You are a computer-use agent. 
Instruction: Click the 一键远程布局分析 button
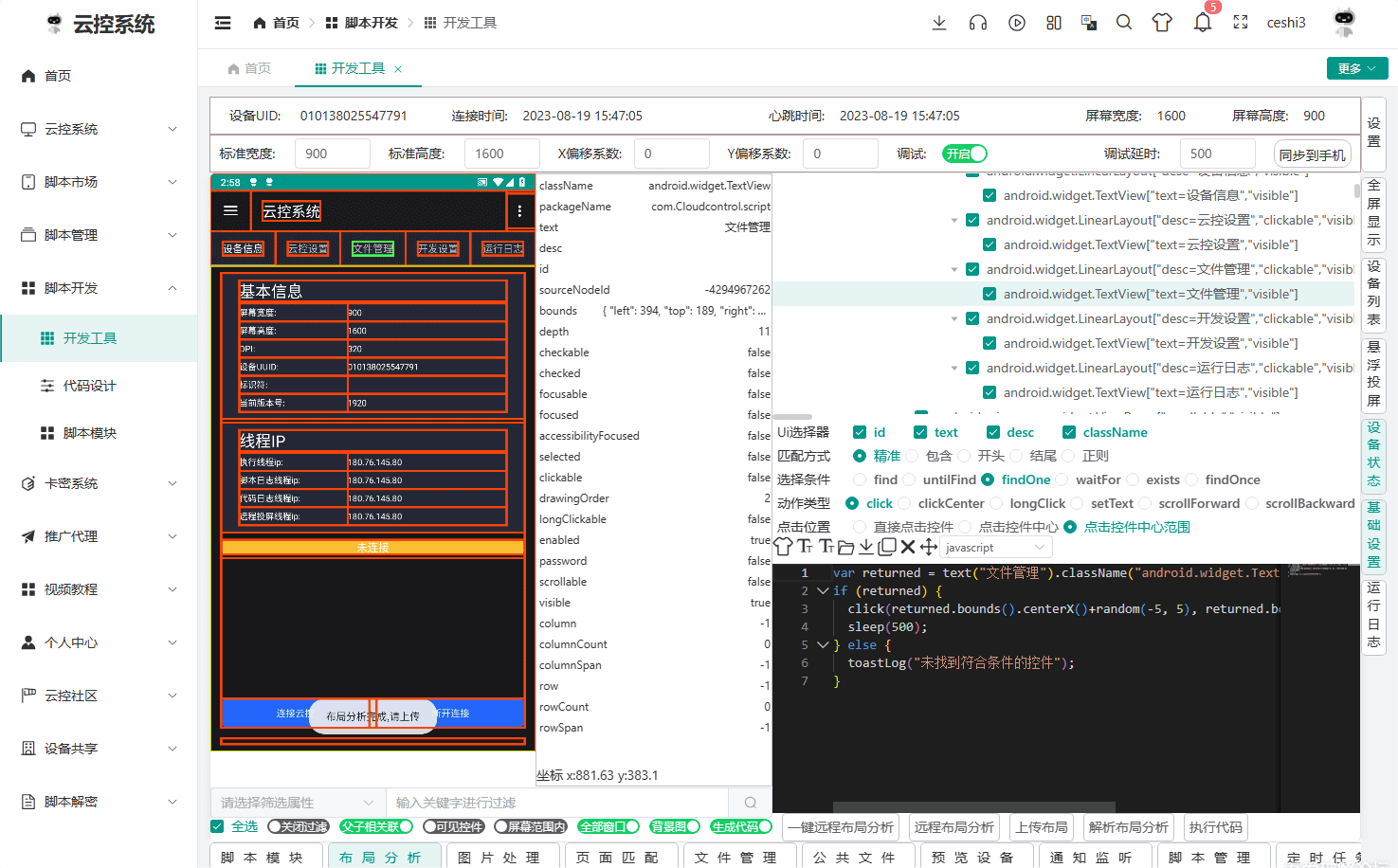click(x=840, y=827)
